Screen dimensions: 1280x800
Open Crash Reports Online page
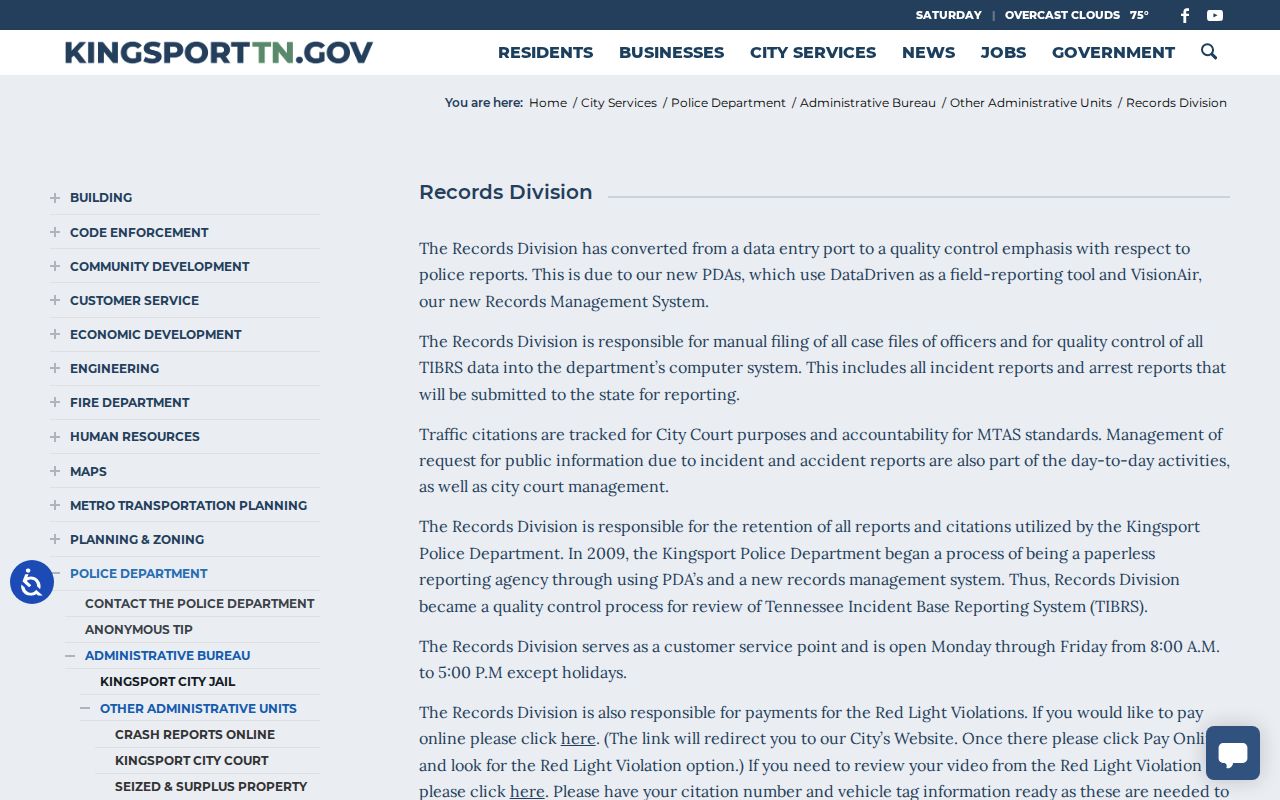point(195,734)
